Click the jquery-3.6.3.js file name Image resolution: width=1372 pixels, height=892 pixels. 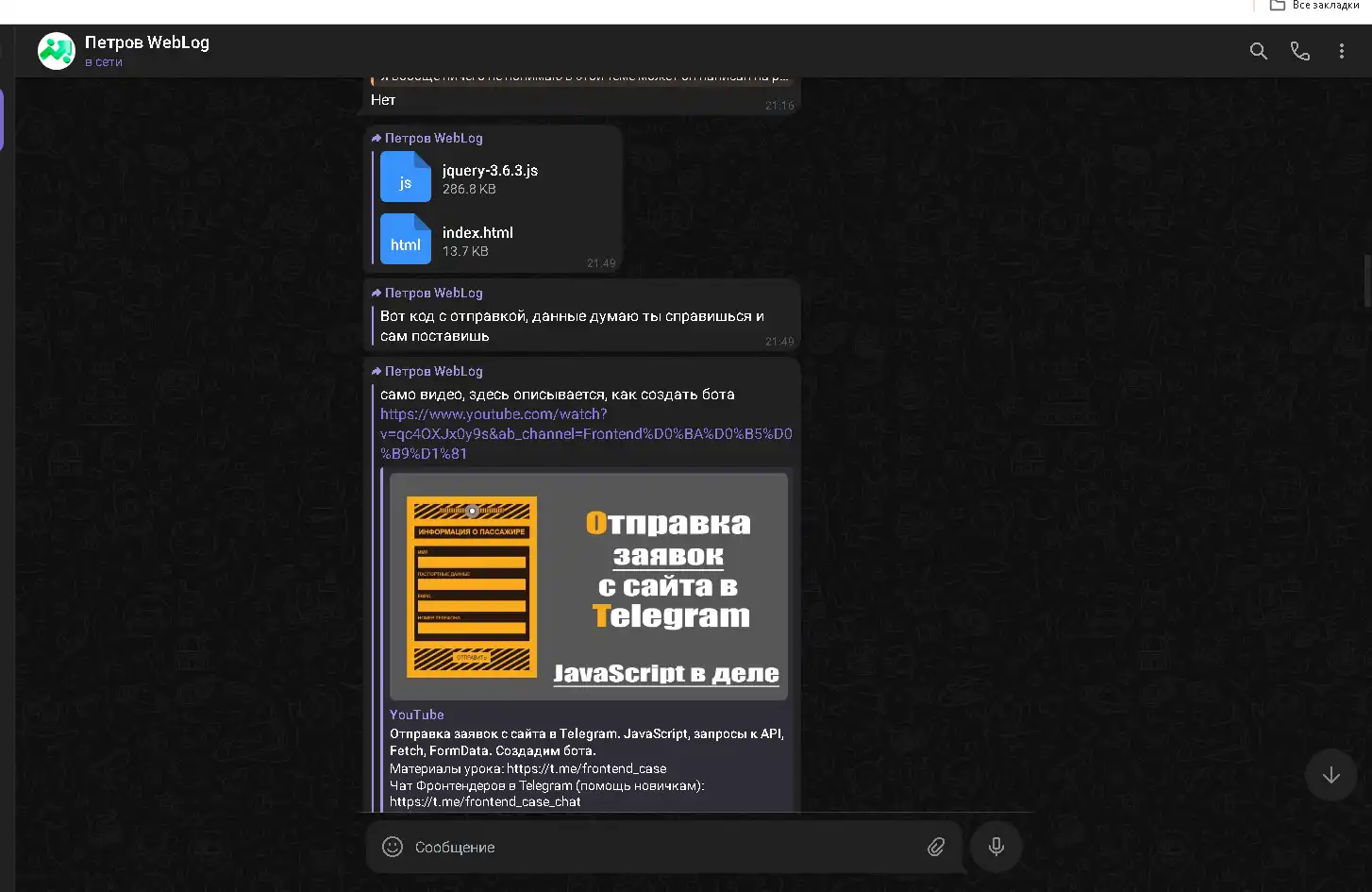pyautogui.click(x=490, y=171)
